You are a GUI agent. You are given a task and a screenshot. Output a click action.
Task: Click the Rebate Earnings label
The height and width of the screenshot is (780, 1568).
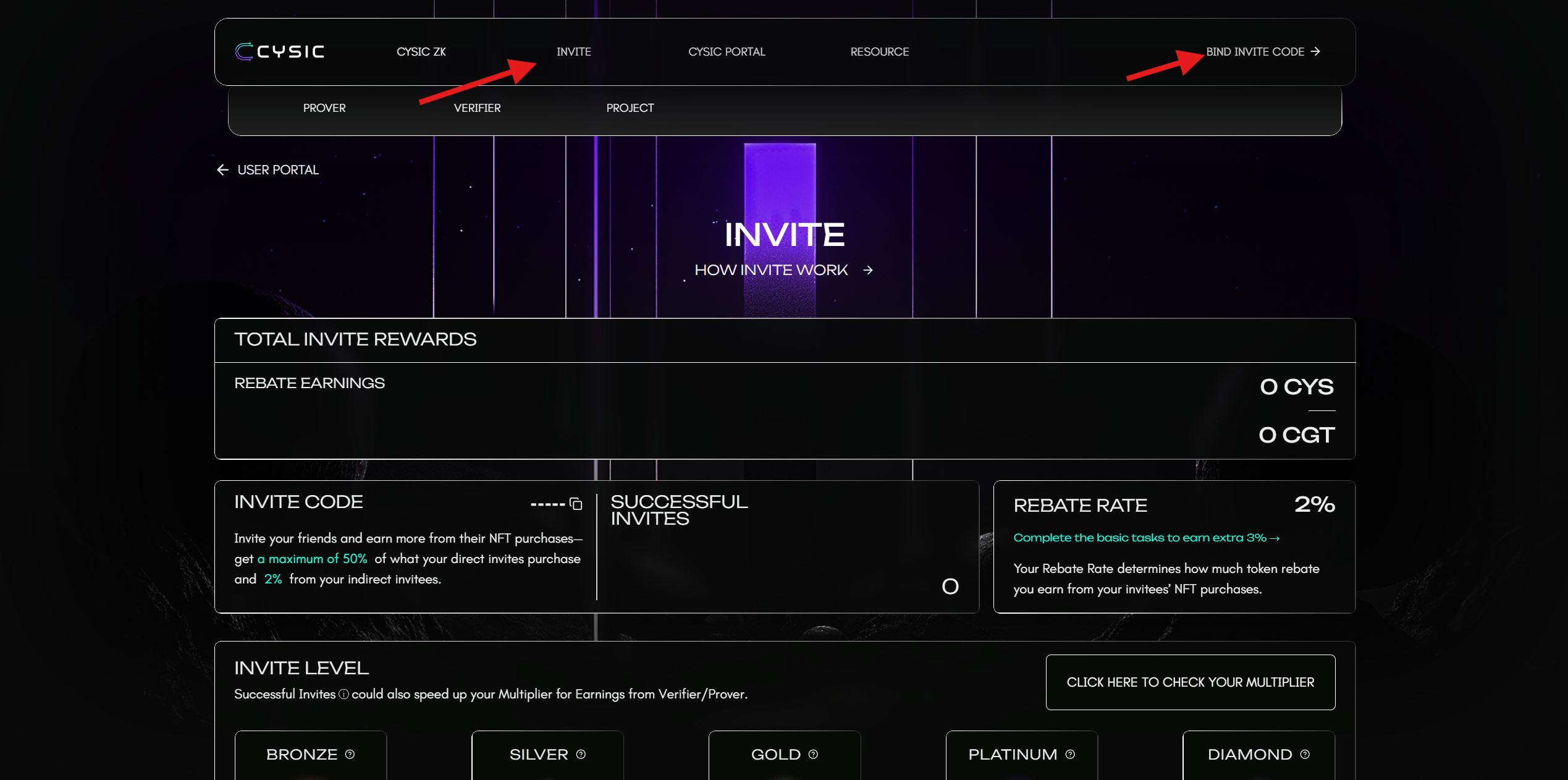[310, 383]
